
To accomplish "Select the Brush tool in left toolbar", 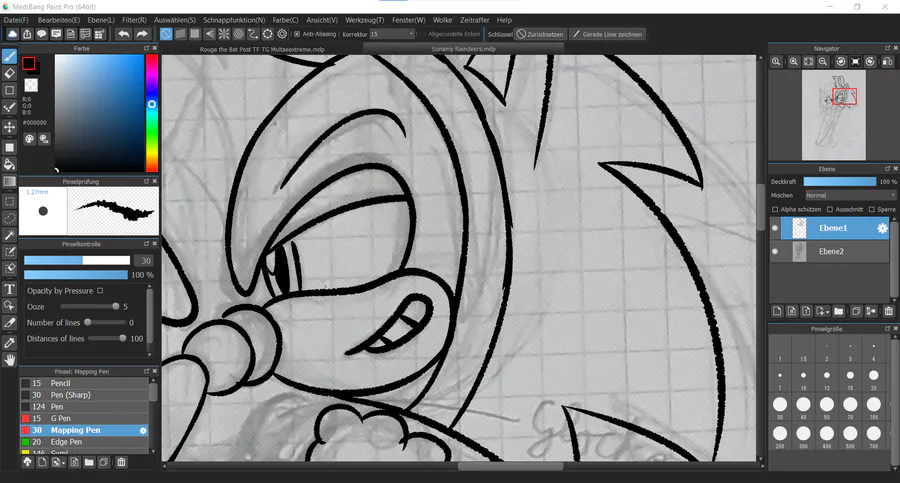I will pyautogui.click(x=9, y=56).
